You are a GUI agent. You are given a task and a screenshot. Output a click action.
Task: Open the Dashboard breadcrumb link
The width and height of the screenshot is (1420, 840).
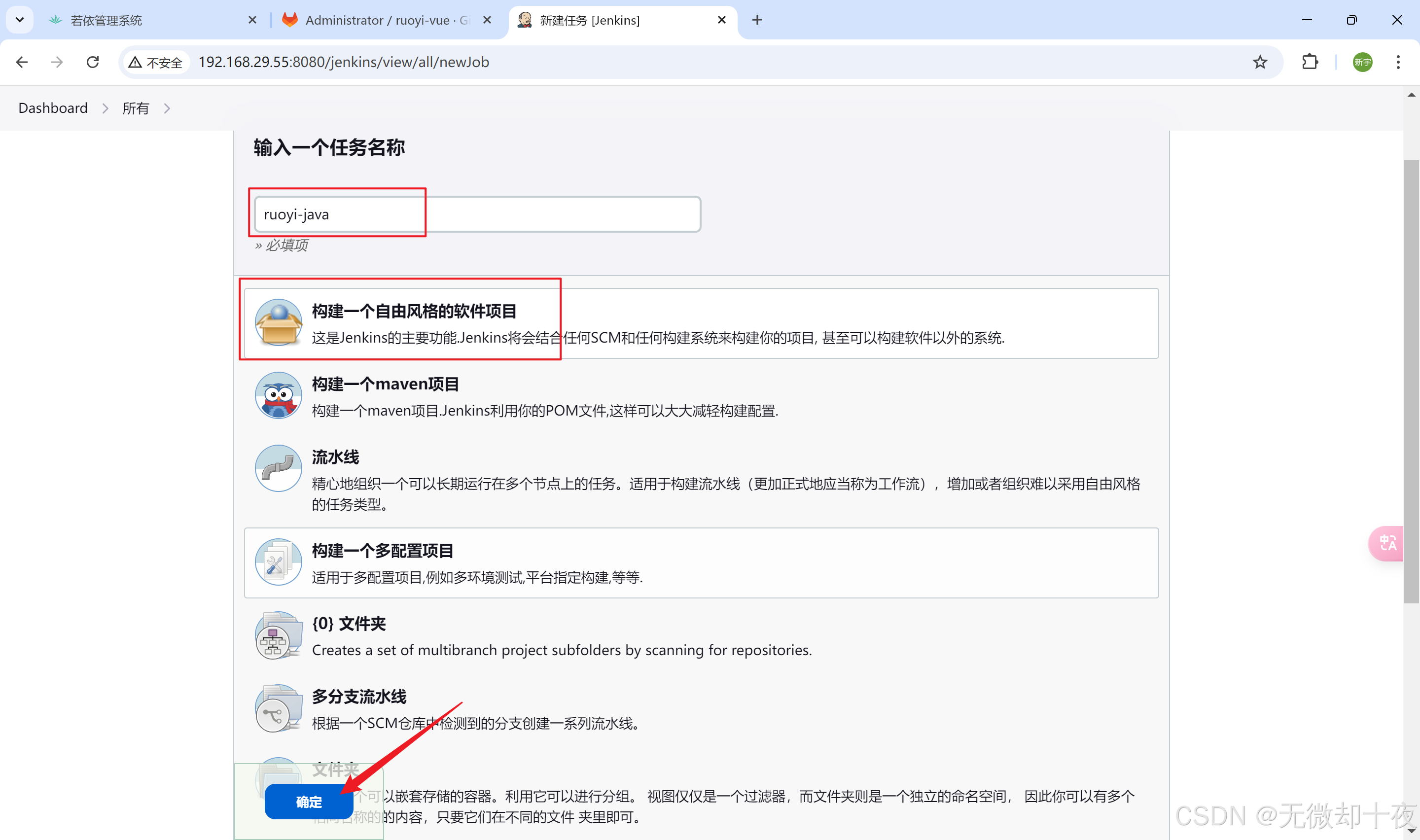coord(53,108)
